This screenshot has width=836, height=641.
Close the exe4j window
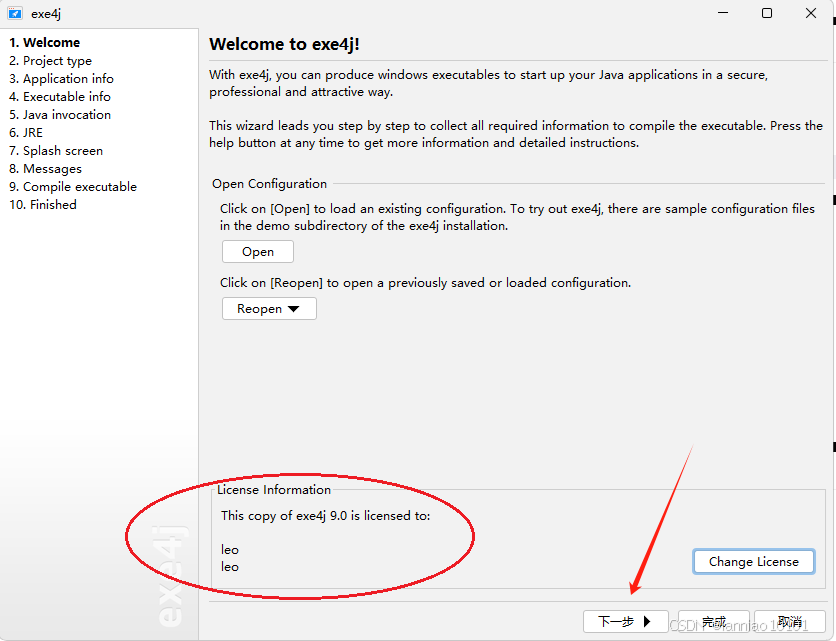coord(811,13)
